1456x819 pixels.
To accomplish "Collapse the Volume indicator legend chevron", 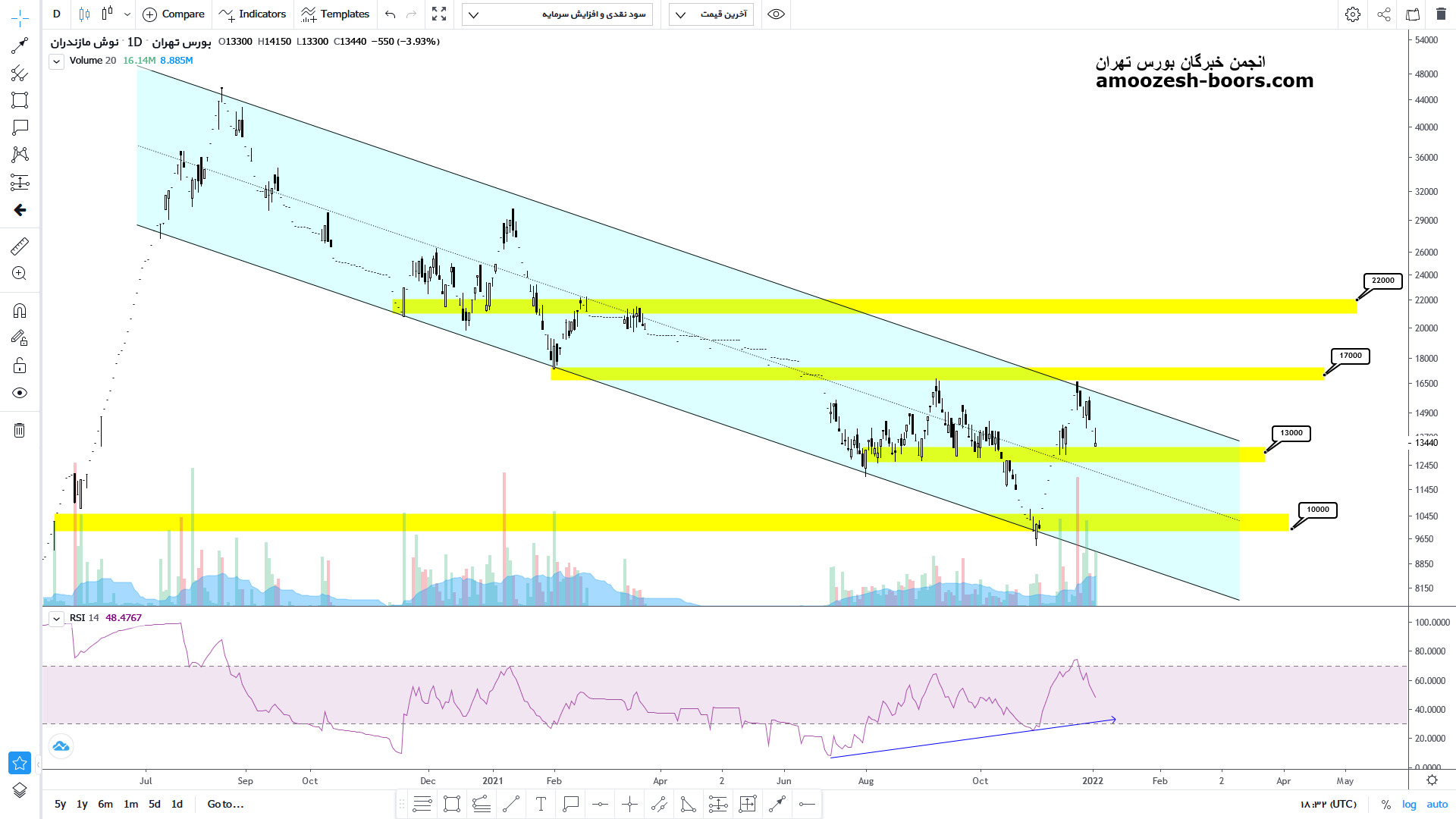I will click(57, 61).
